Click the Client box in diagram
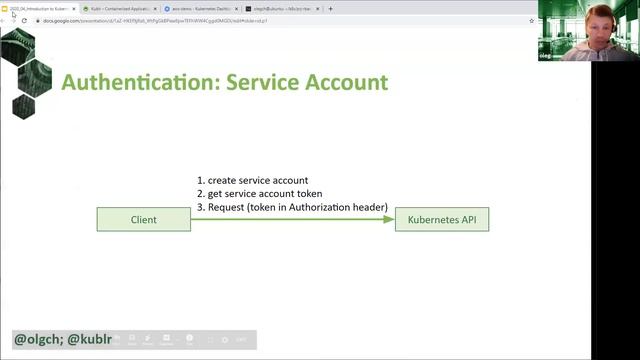Screen dimensions: 640x360 144,220
